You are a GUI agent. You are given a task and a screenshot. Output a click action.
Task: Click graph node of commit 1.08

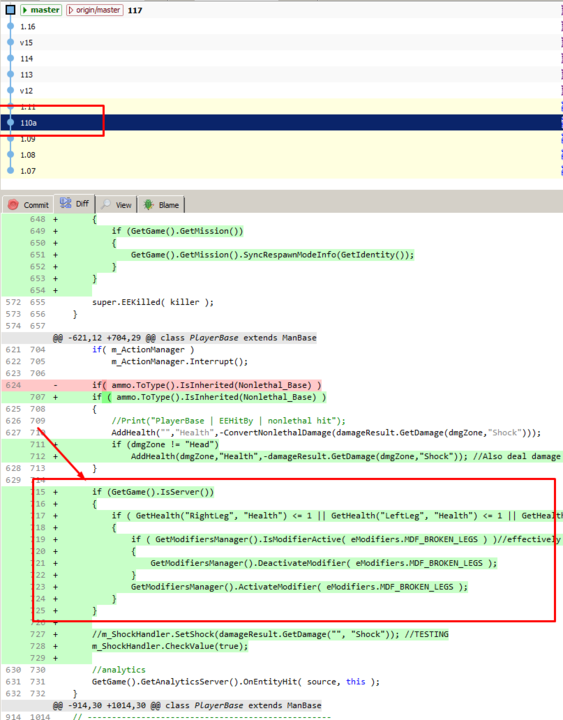coord(11,155)
